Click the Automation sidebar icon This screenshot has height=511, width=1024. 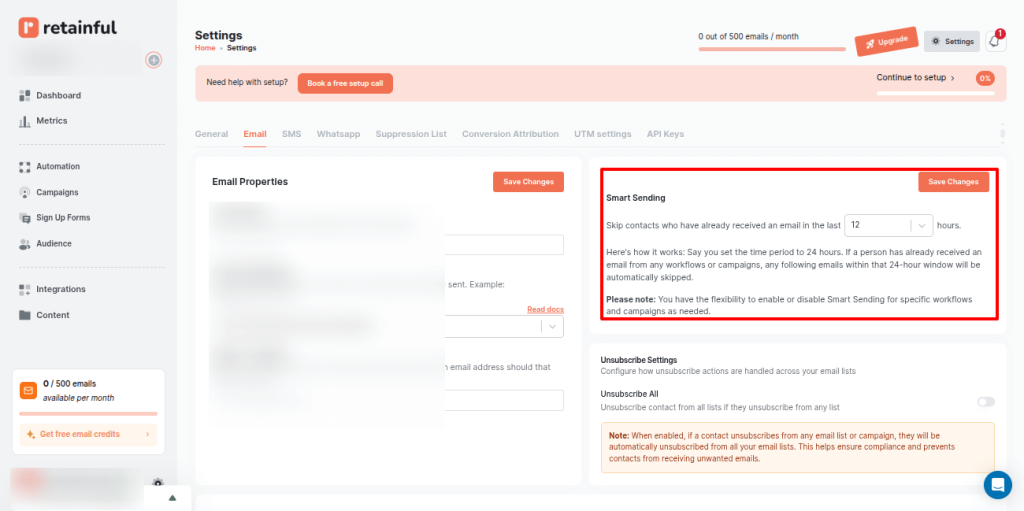[25, 167]
